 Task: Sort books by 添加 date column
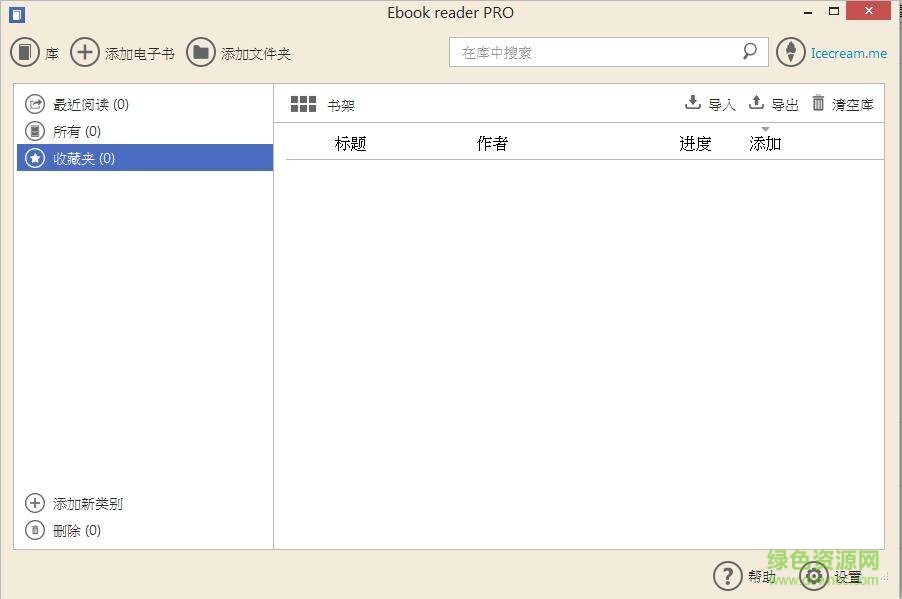tap(765, 143)
